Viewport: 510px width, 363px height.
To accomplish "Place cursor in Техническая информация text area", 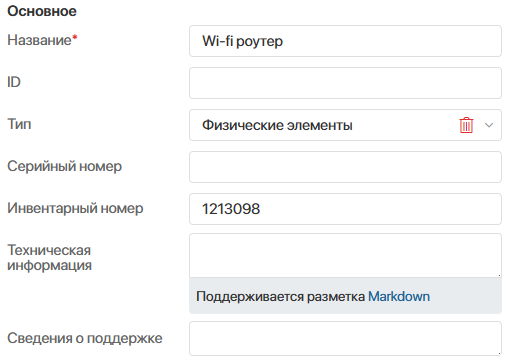I will pyautogui.click(x=345, y=256).
